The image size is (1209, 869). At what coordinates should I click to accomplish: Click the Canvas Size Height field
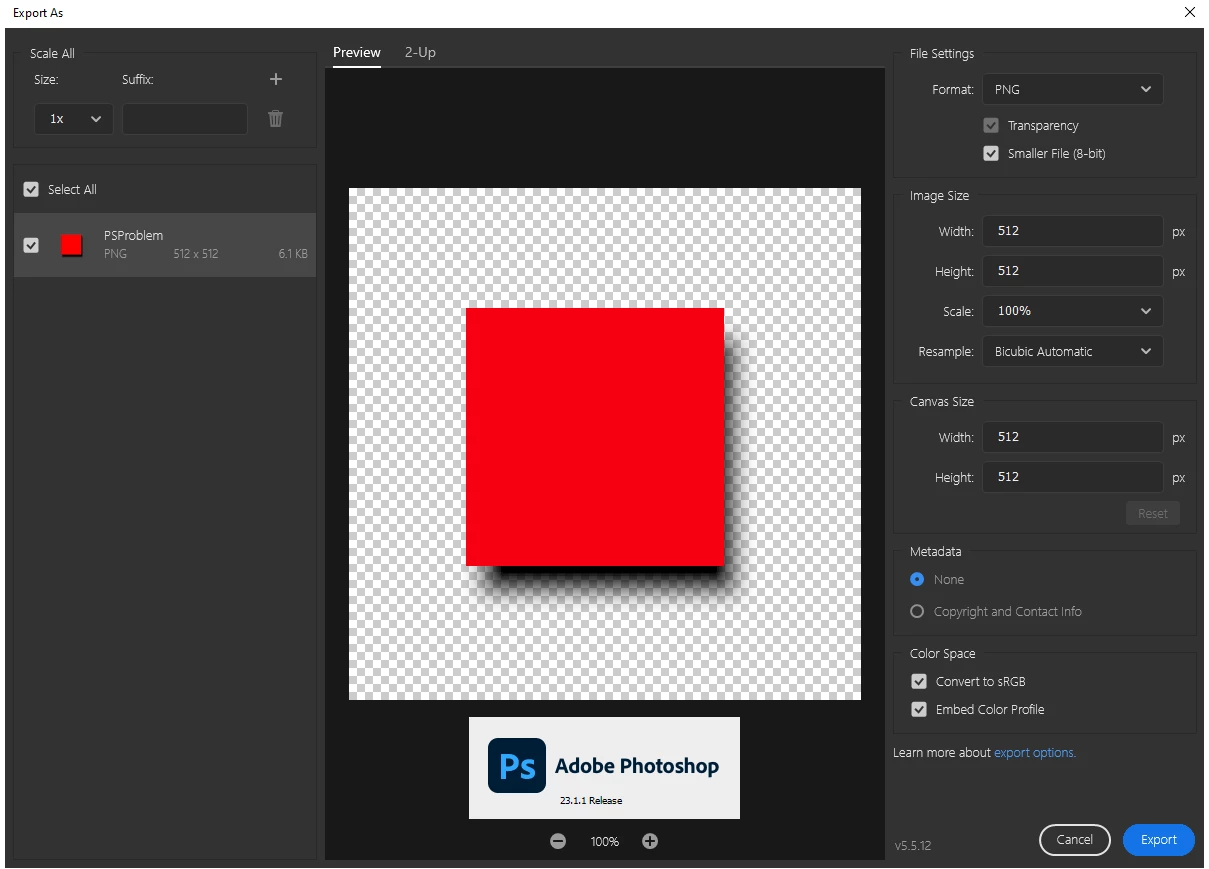(x=1073, y=477)
